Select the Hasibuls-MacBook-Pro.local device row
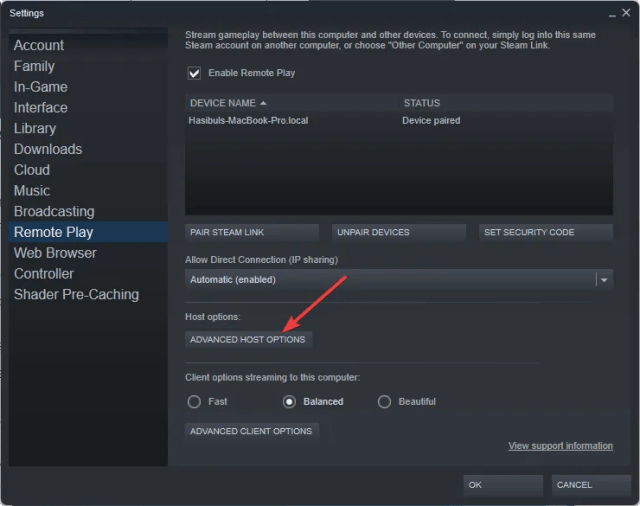The image size is (640, 506). tap(399, 121)
